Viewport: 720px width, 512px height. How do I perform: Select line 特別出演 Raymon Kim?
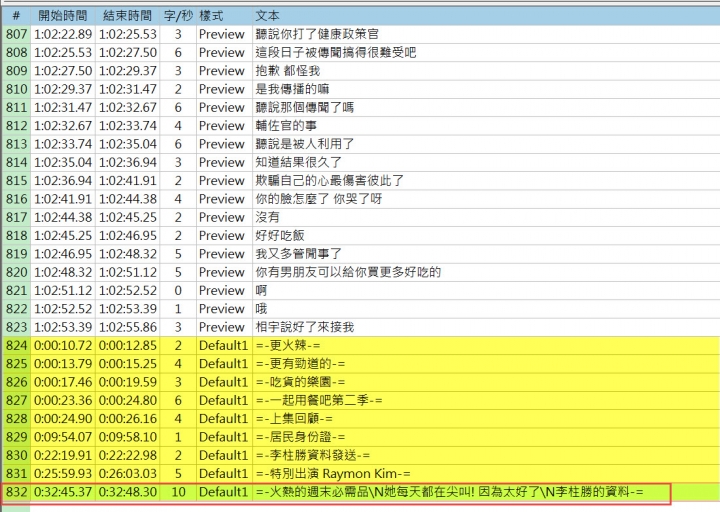click(333, 474)
